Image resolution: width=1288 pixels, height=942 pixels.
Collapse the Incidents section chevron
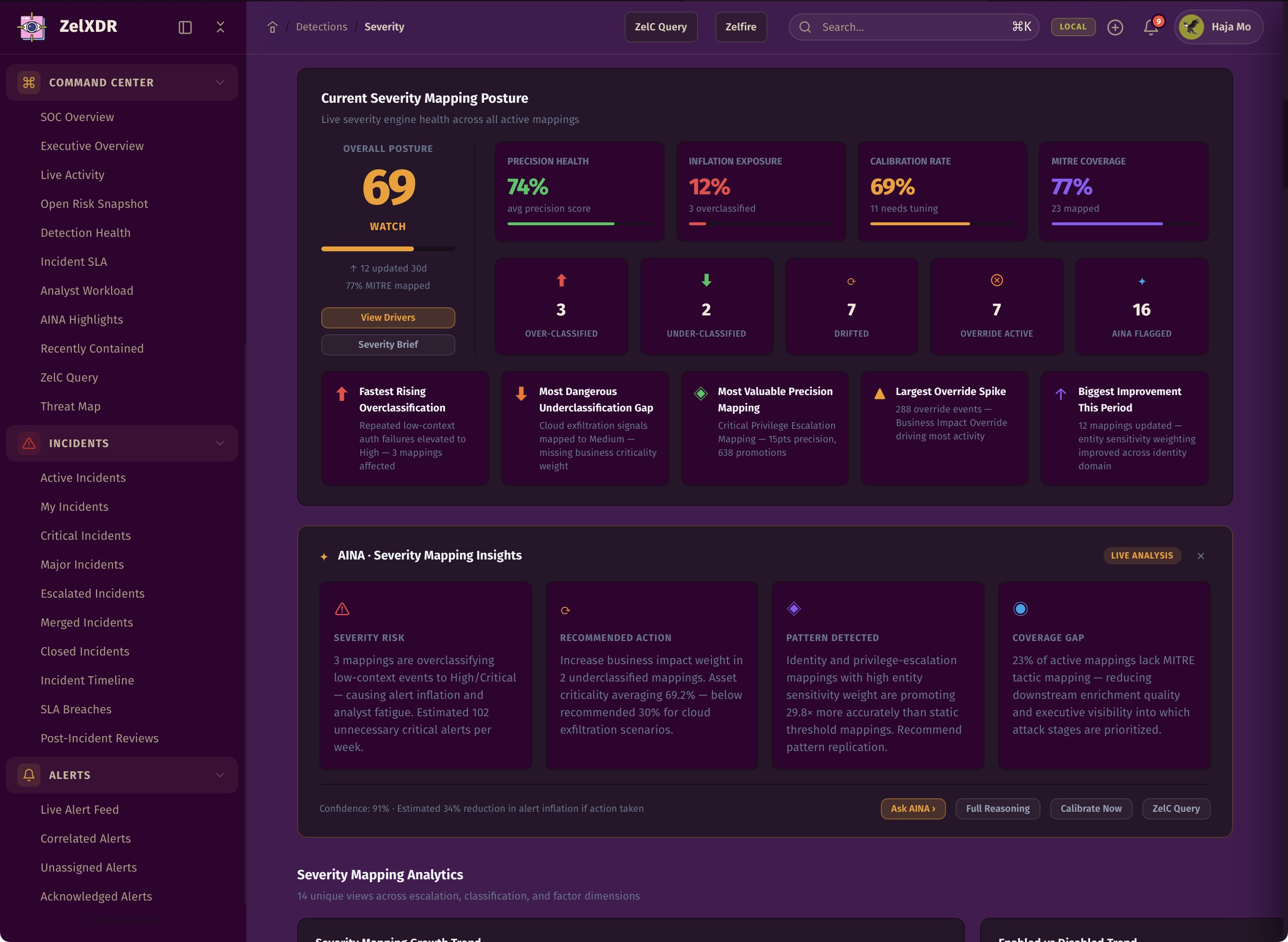tap(219, 443)
